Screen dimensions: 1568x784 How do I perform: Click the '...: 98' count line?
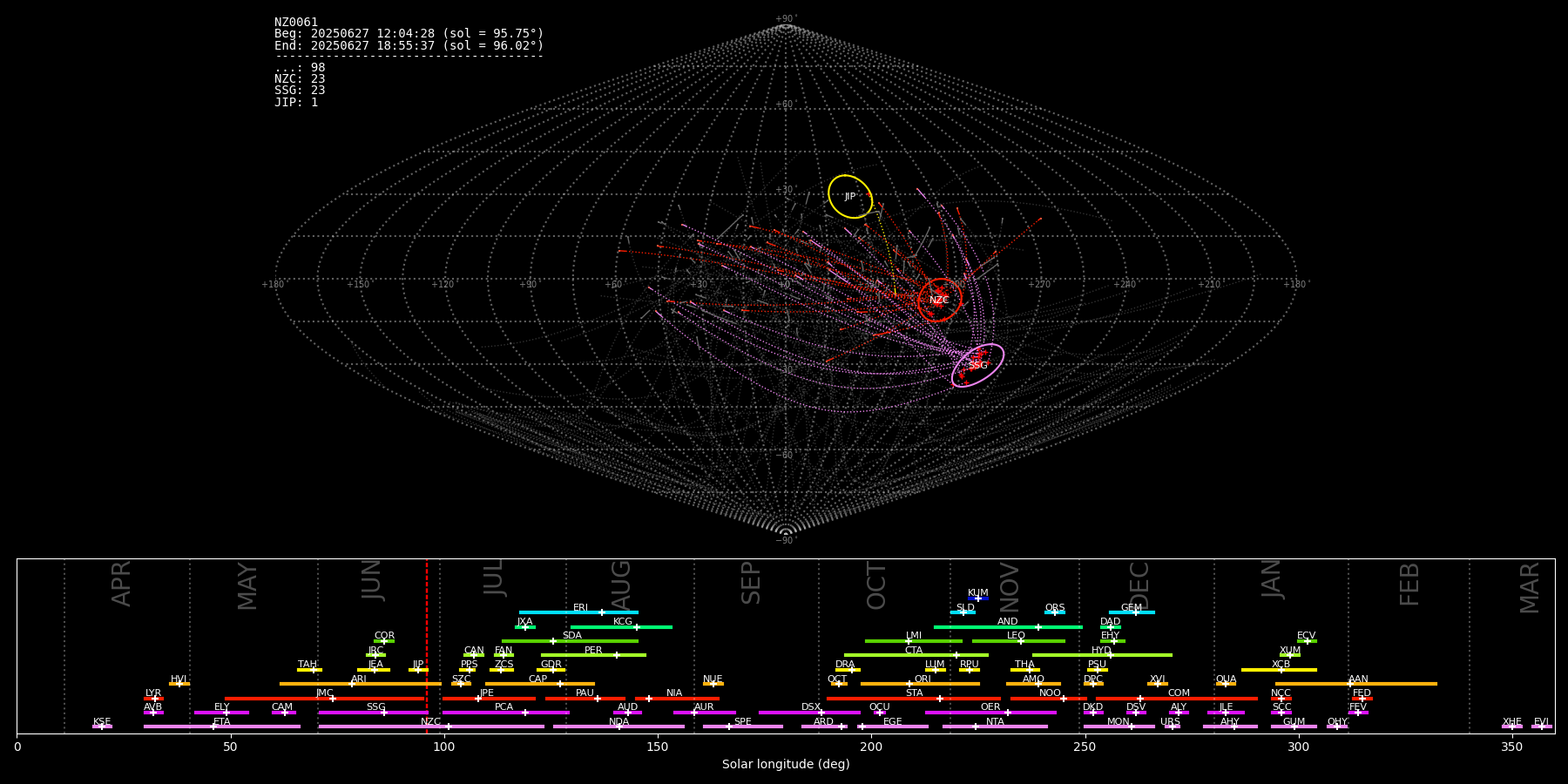point(300,68)
